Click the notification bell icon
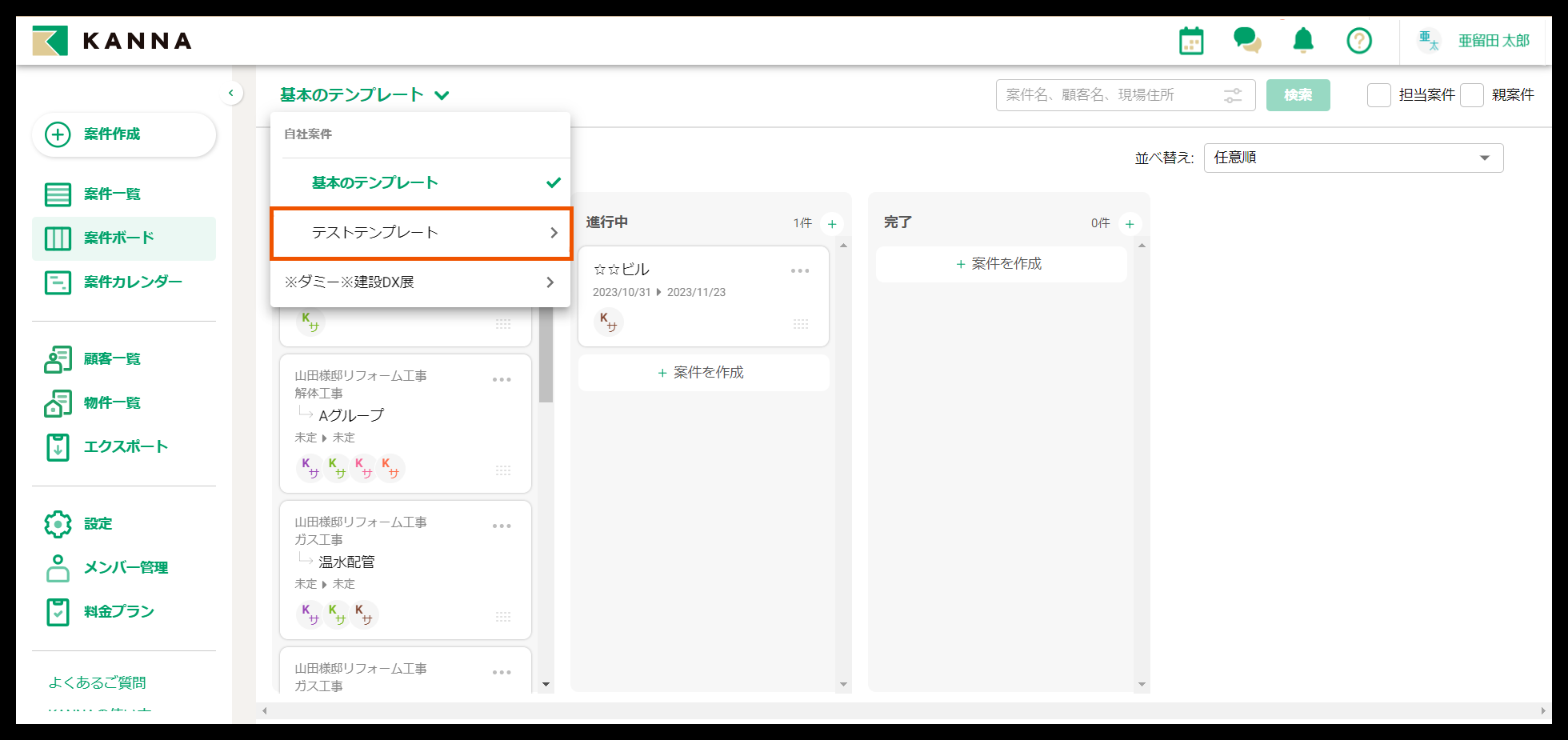 tap(1303, 40)
